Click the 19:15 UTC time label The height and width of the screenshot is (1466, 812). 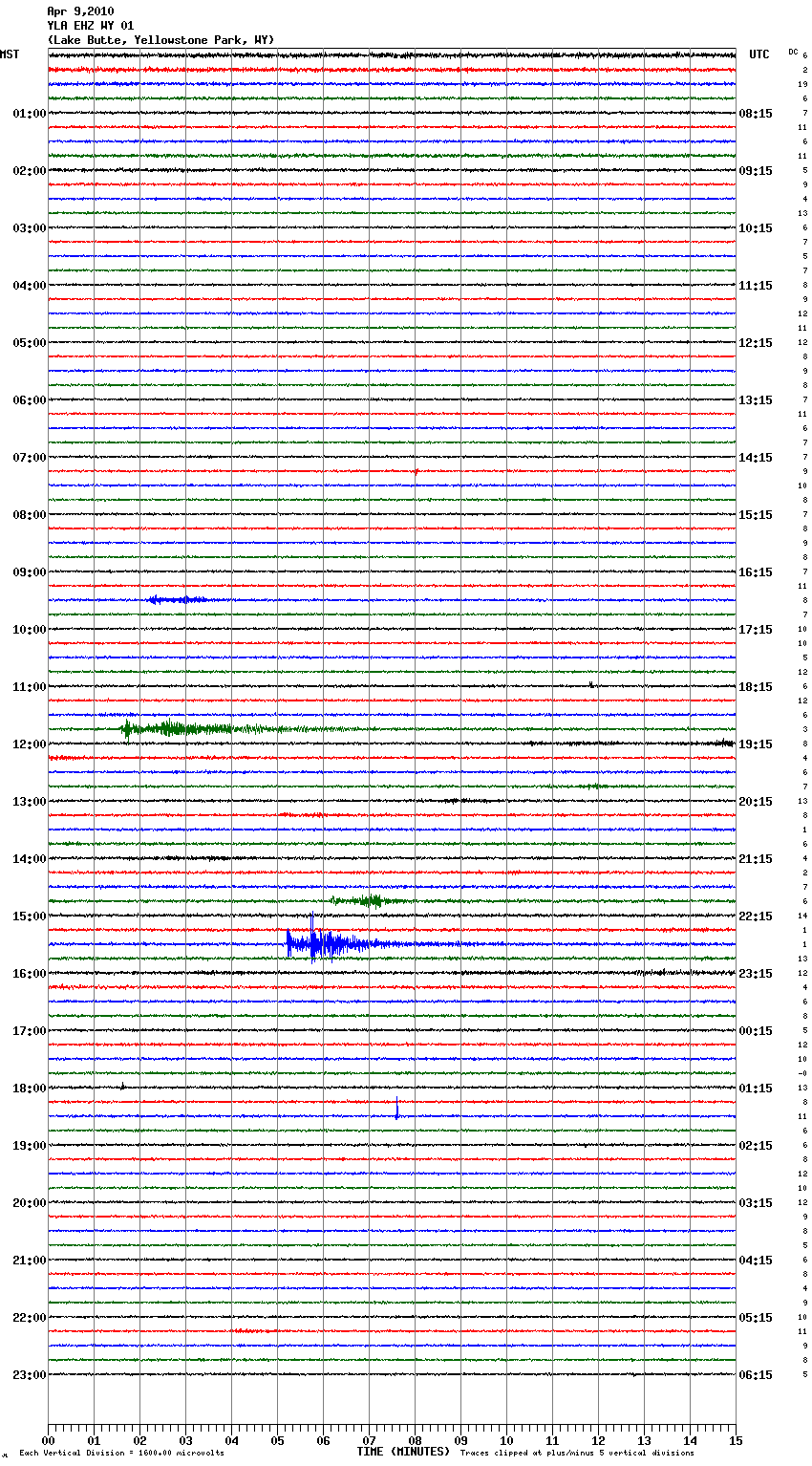coord(756,744)
